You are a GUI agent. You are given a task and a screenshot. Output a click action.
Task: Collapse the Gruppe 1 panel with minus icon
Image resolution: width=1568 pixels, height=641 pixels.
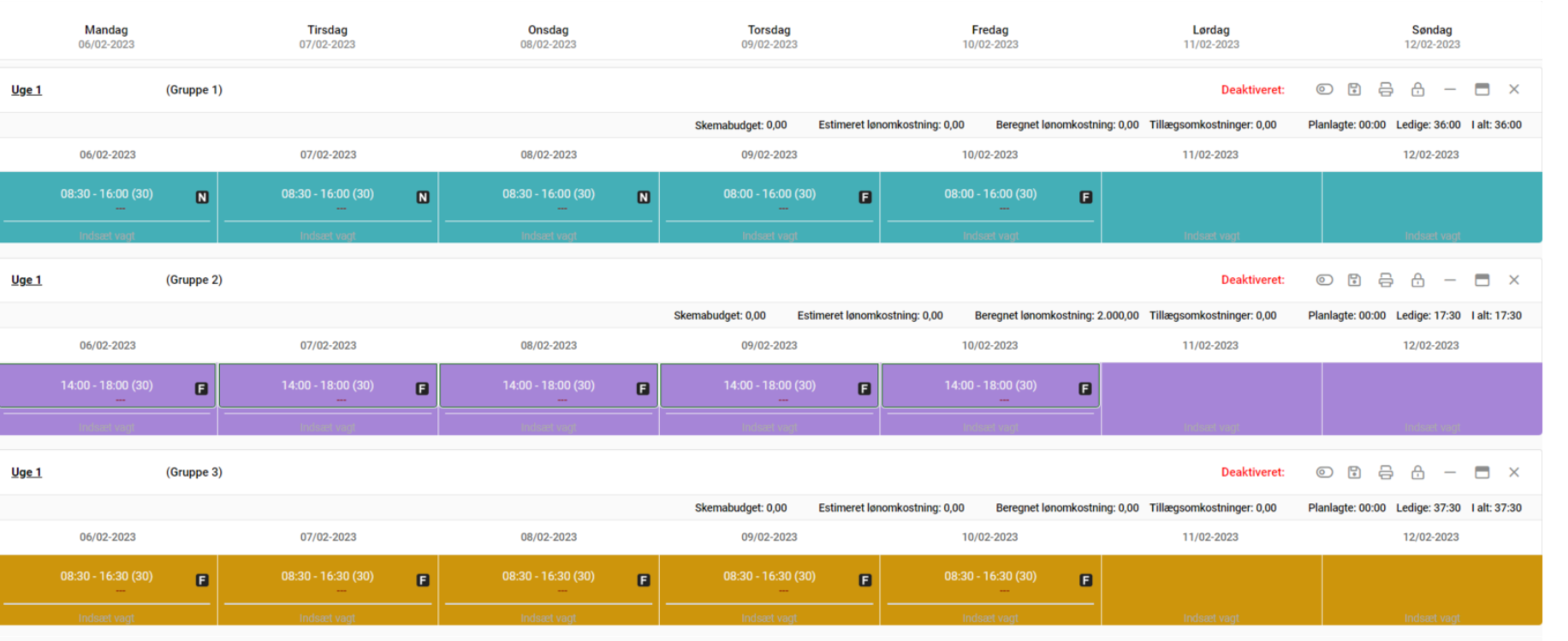click(x=1450, y=89)
